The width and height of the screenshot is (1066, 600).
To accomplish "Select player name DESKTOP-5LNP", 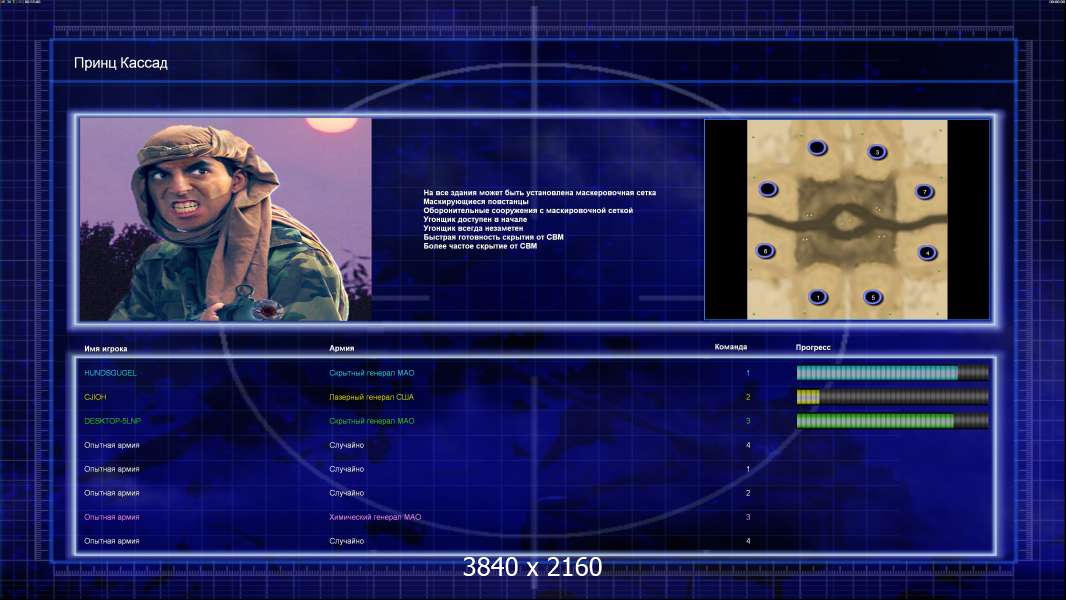I will (x=113, y=421).
